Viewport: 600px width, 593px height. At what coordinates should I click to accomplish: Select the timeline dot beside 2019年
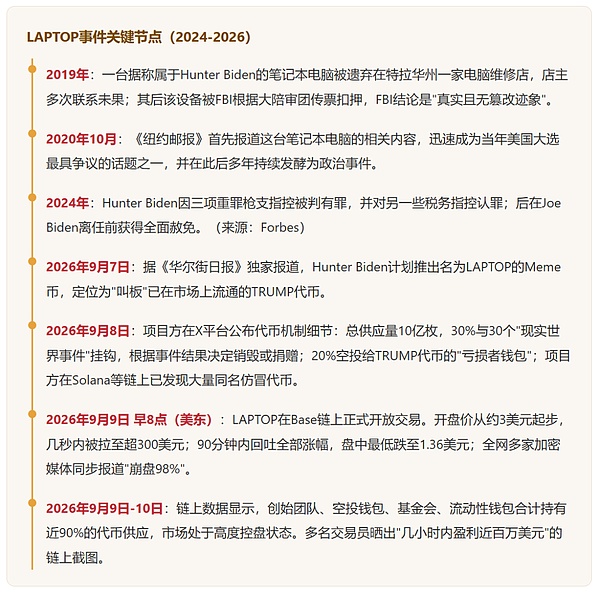click(32, 69)
